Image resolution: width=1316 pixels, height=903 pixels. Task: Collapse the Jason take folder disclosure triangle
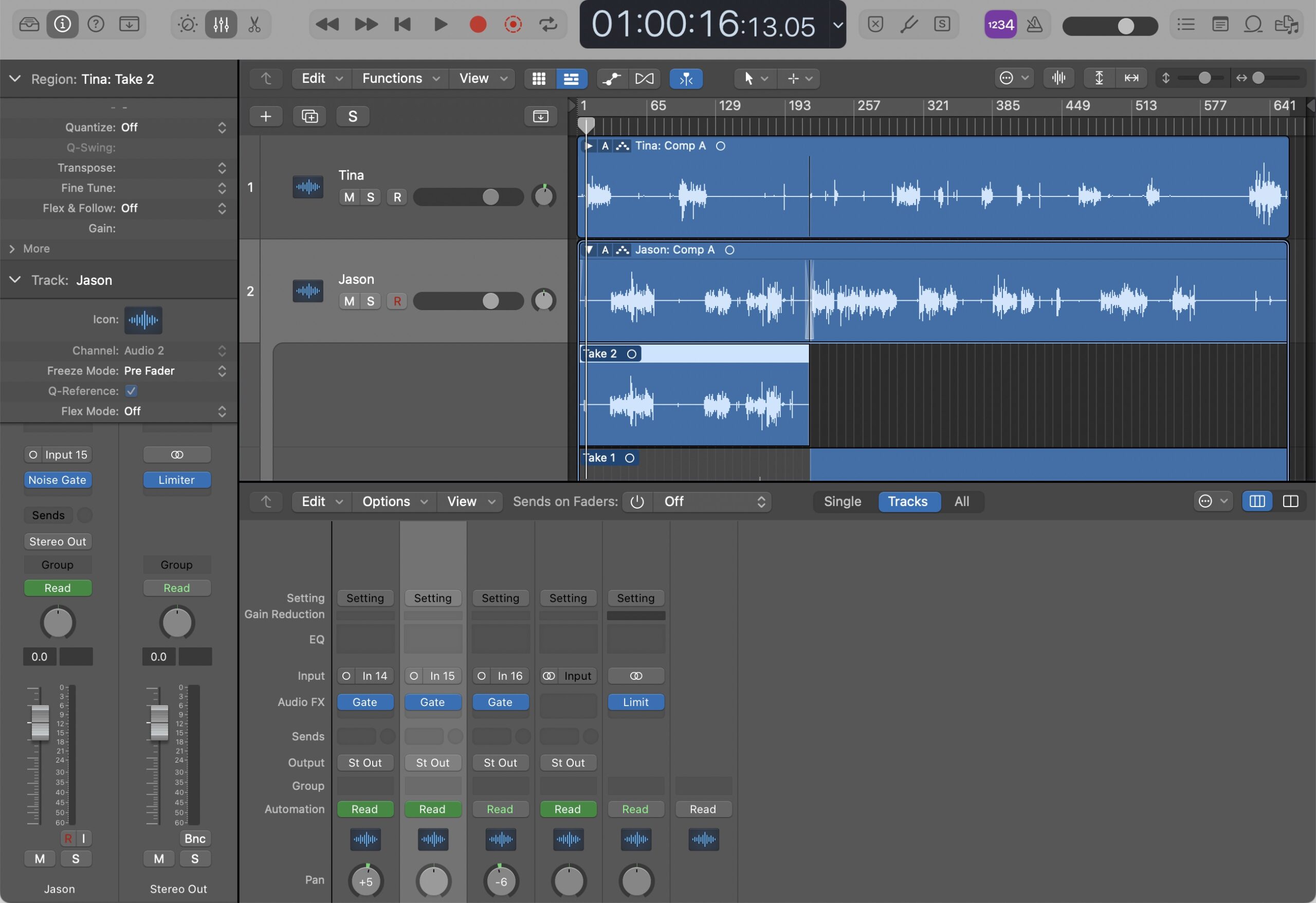[x=589, y=250]
